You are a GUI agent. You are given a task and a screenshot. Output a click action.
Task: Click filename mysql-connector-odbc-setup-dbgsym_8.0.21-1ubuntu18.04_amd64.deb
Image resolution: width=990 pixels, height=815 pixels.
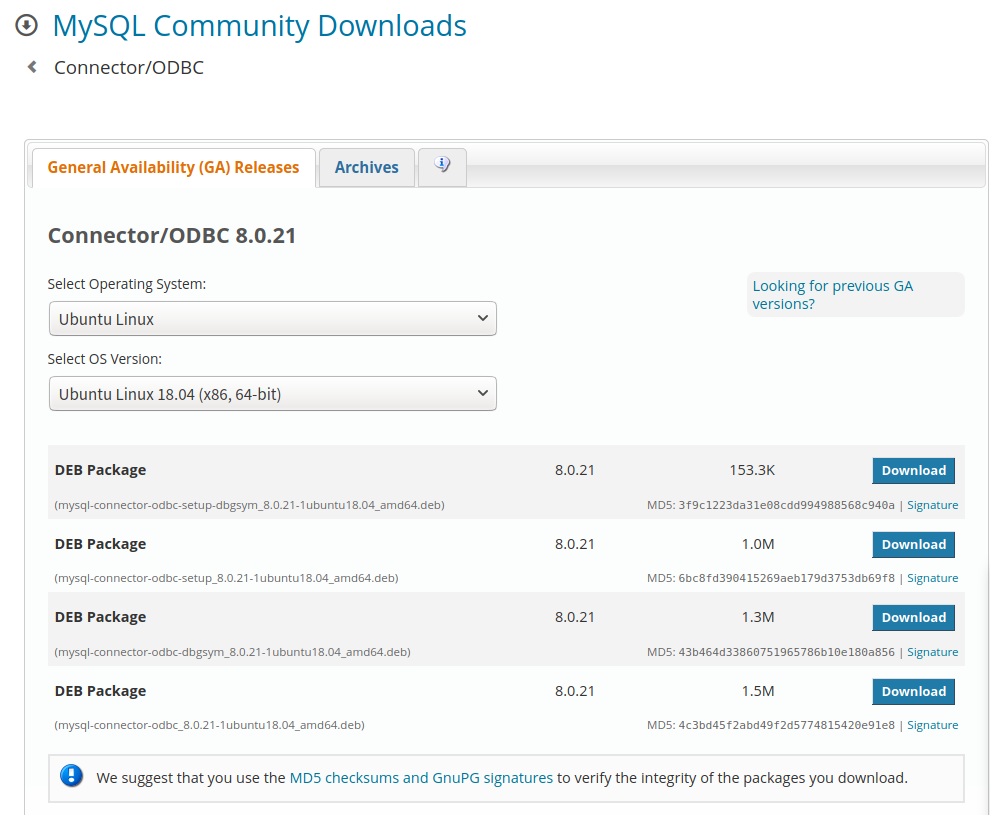pyautogui.click(x=249, y=505)
